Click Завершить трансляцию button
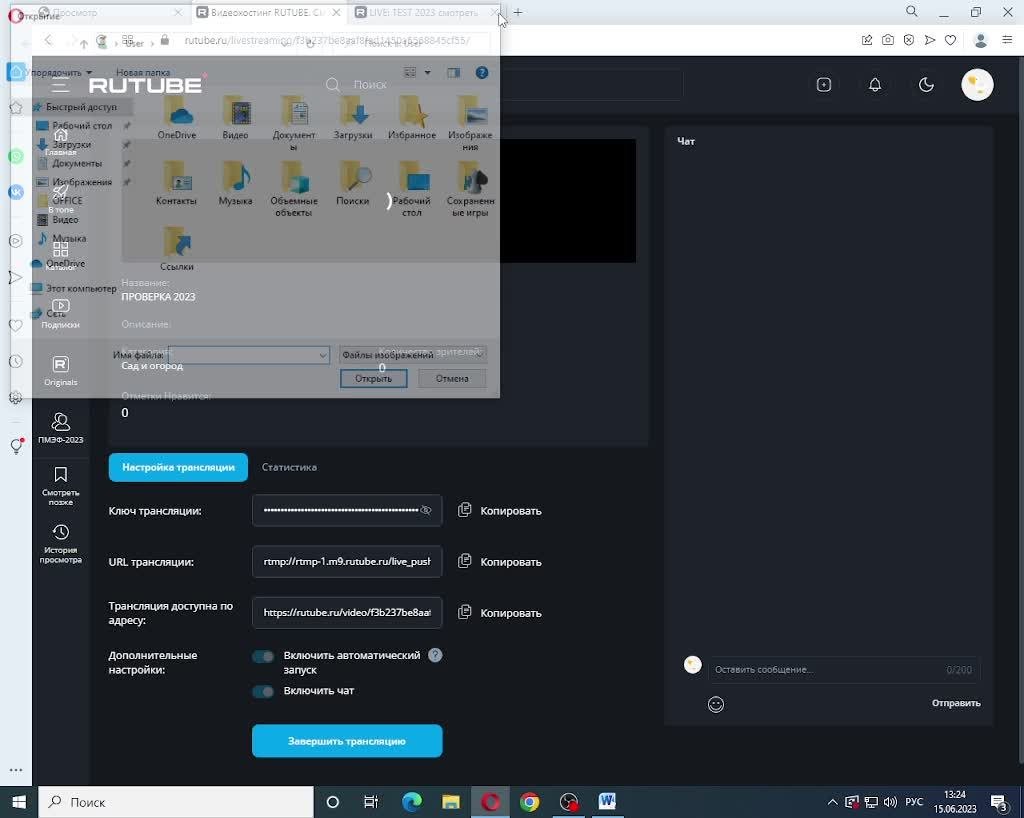1024x818 pixels. point(347,741)
